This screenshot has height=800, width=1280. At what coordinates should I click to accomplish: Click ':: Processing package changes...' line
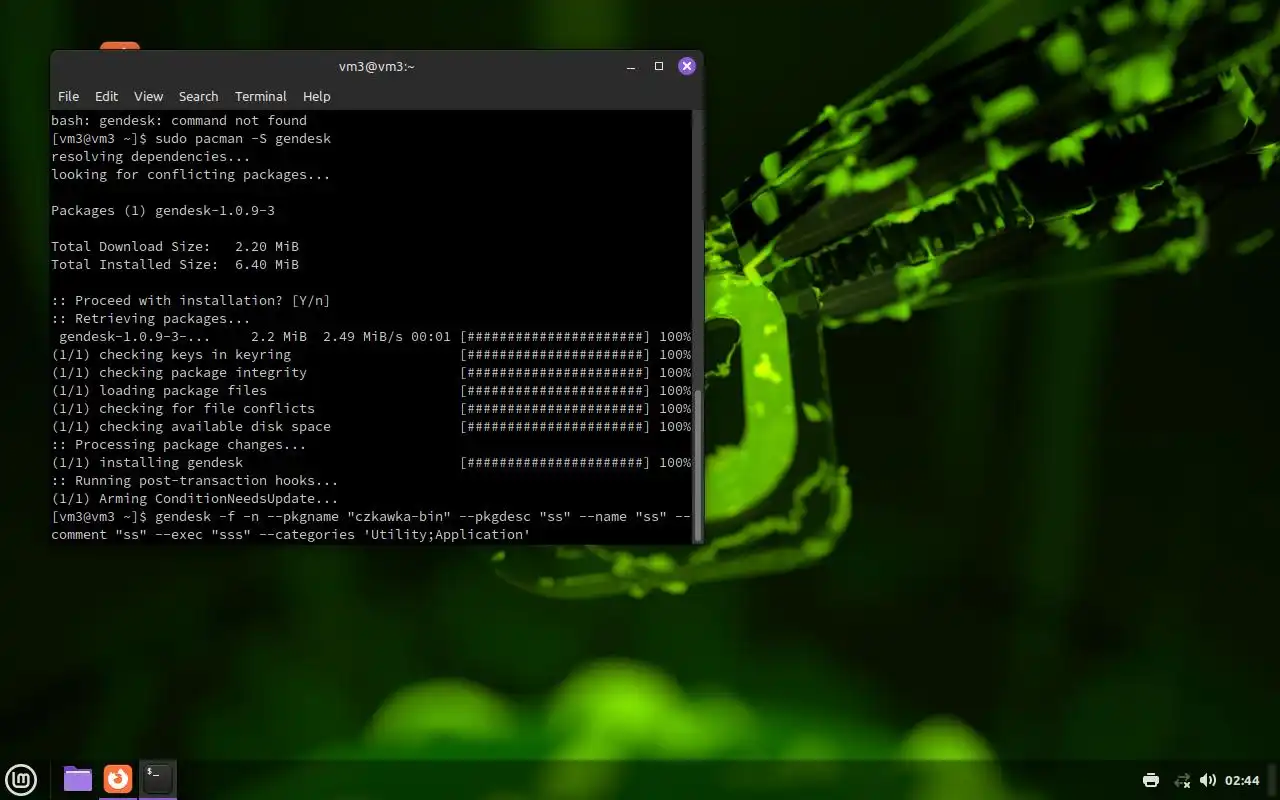179,444
